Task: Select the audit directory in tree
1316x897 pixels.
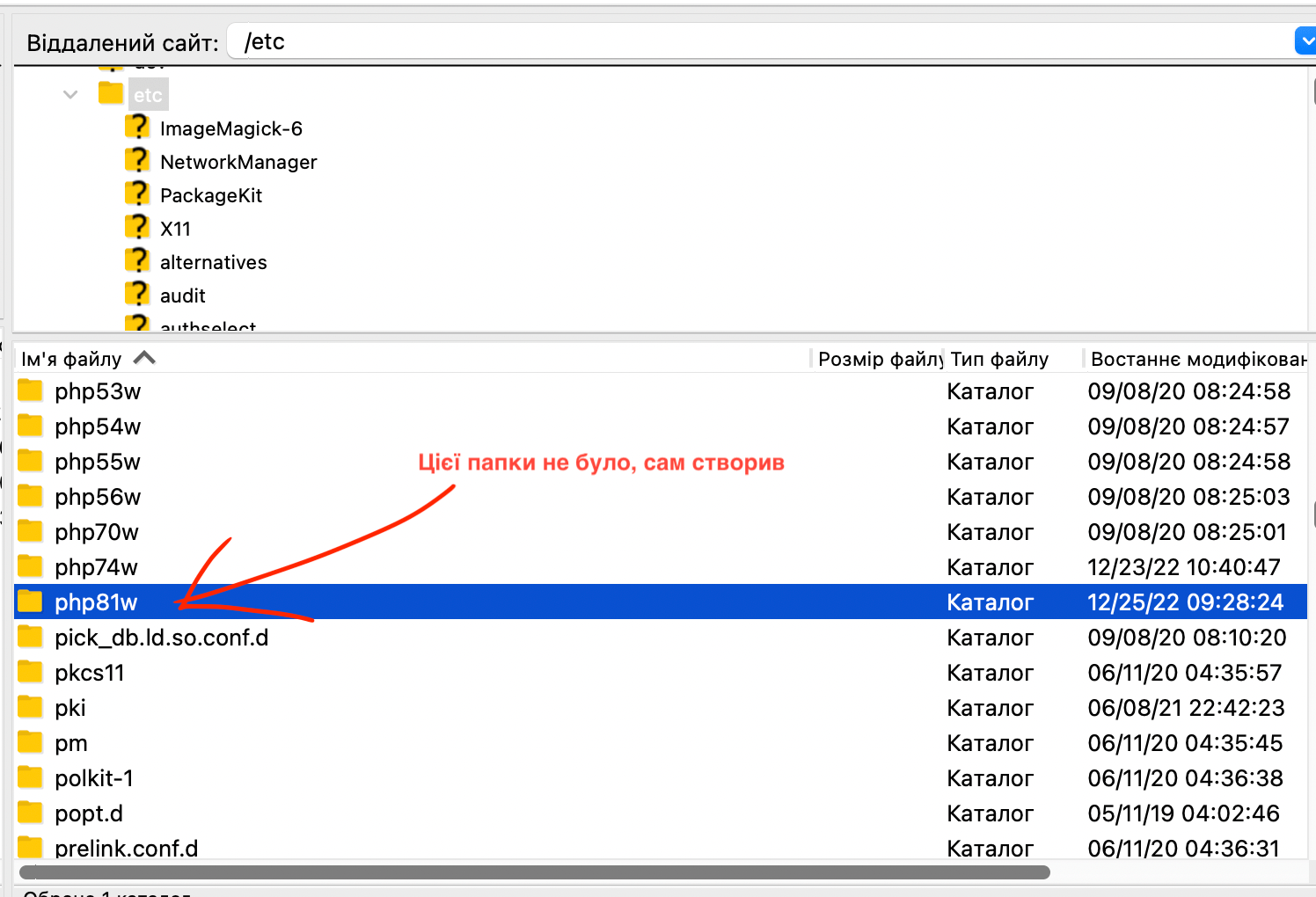Action: 182,295
